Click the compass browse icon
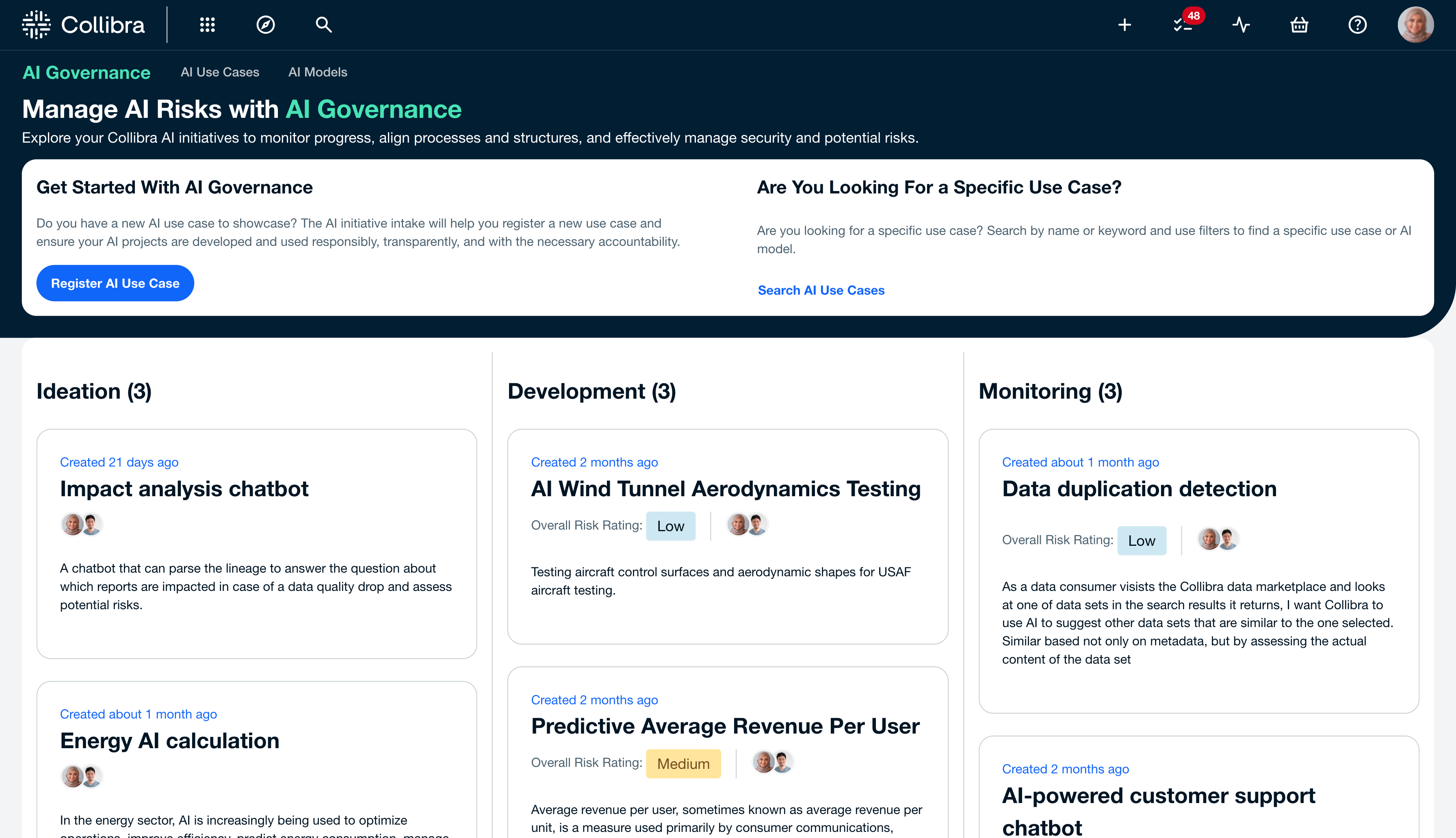Viewport: 1456px width, 838px height. coord(265,25)
